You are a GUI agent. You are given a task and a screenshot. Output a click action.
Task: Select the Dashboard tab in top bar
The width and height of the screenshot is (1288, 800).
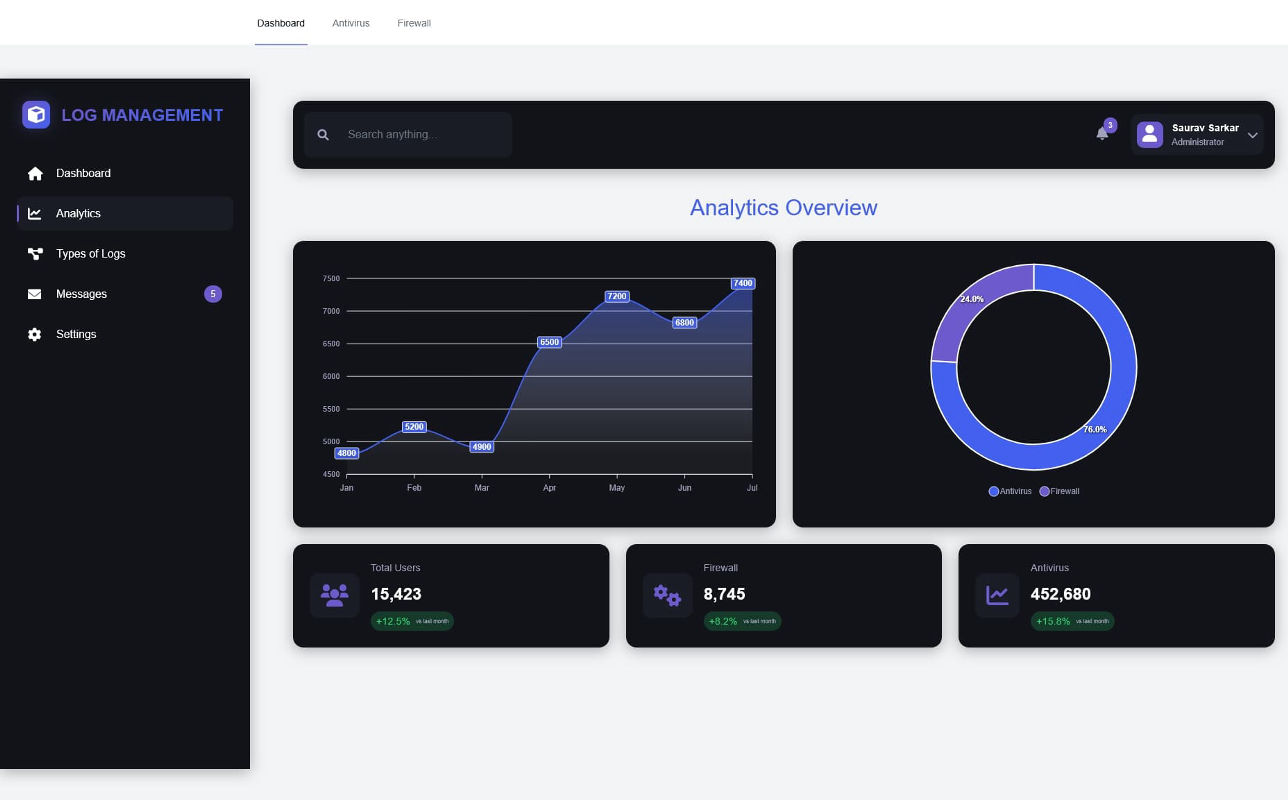tap(281, 23)
